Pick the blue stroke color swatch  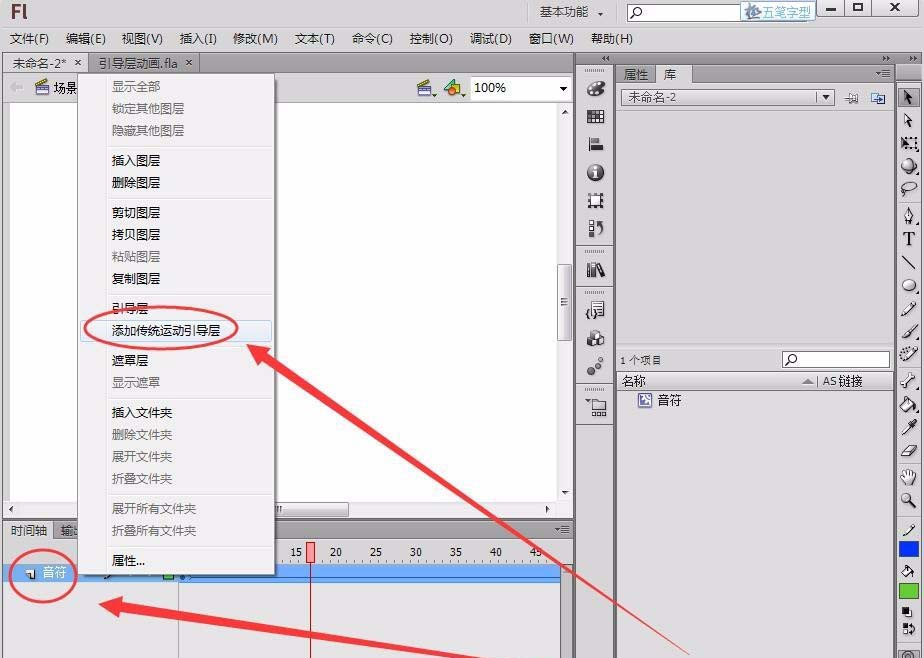(908, 549)
